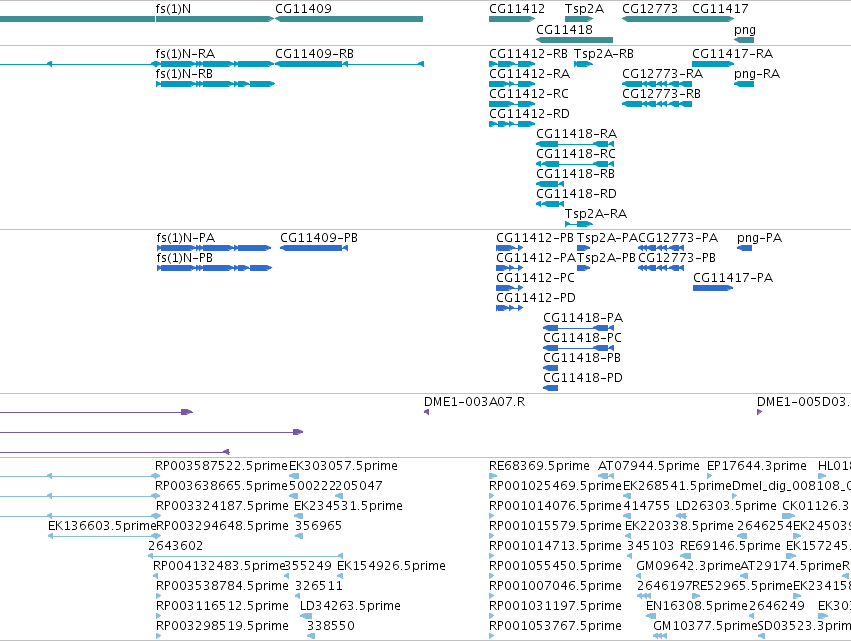Open transcript CG12773-RB
This screenshot has width=851, height=641.
[x=661, y=94]
